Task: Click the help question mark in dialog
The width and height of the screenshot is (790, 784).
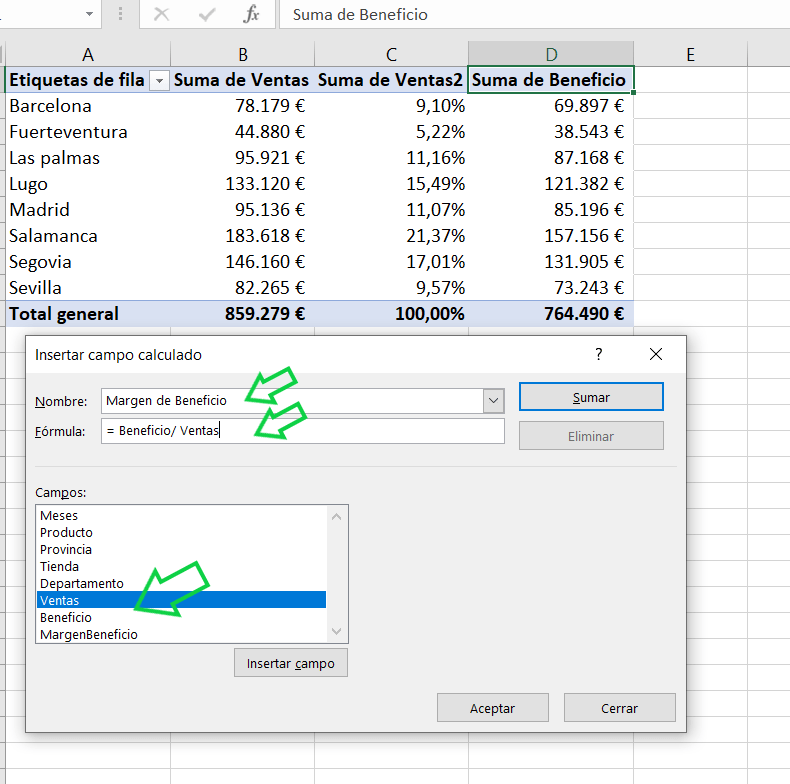Action: 599,354
